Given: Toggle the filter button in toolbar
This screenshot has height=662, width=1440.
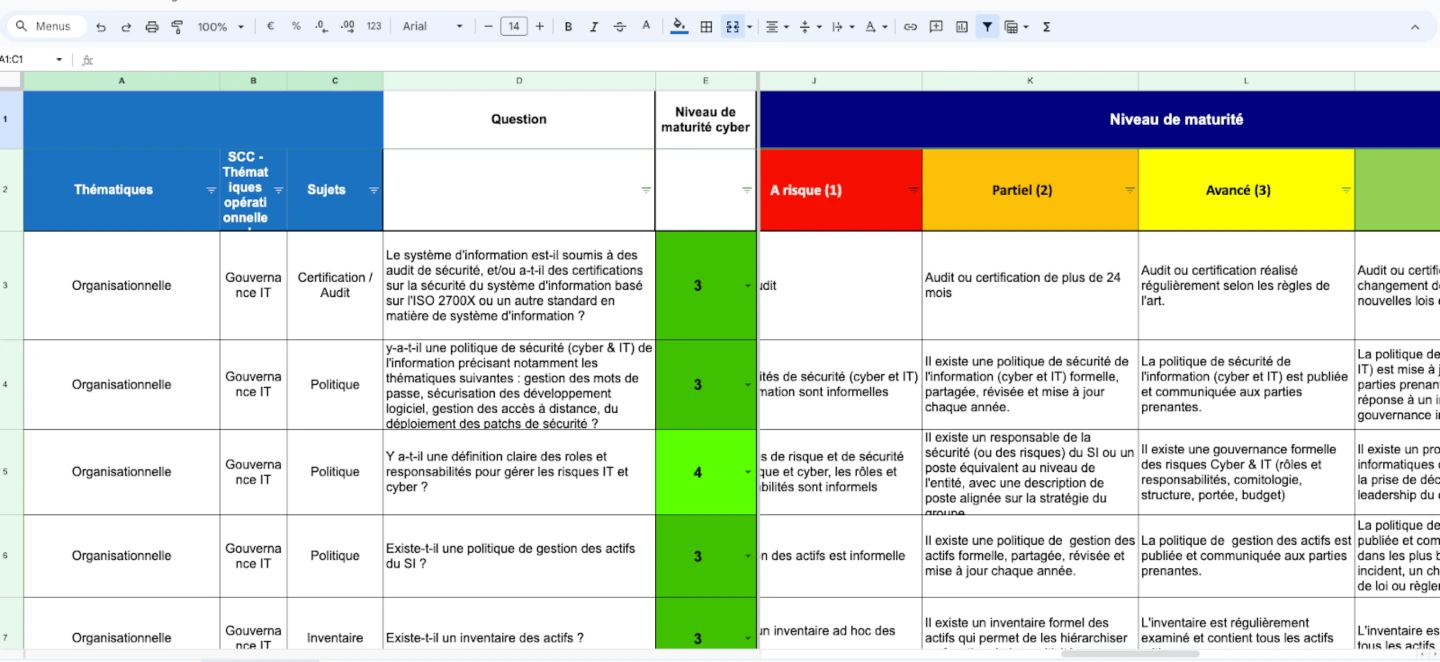Looking at the screenshot, I should pos(987,27).
